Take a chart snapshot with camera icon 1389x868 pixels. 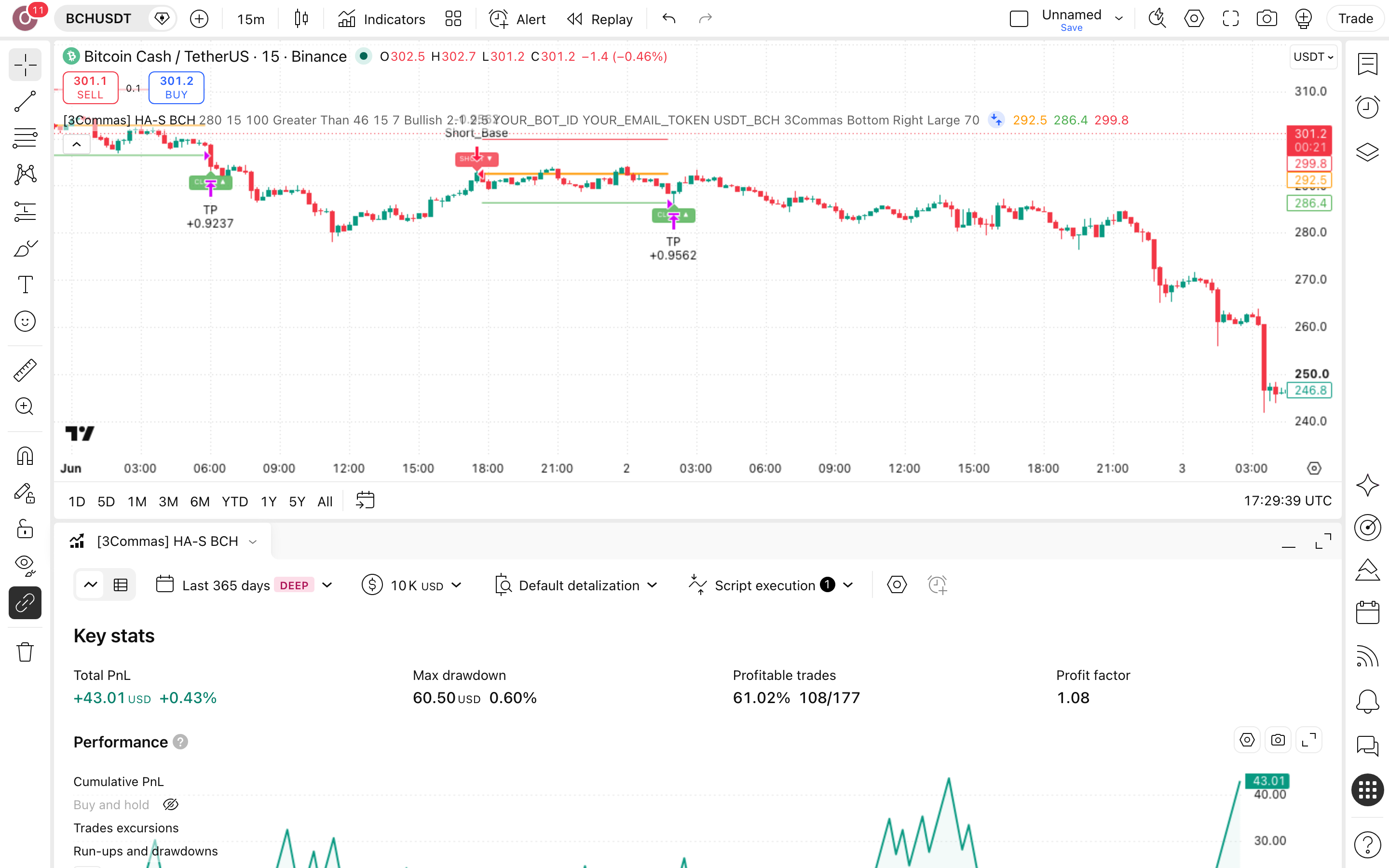(1267, 19)
